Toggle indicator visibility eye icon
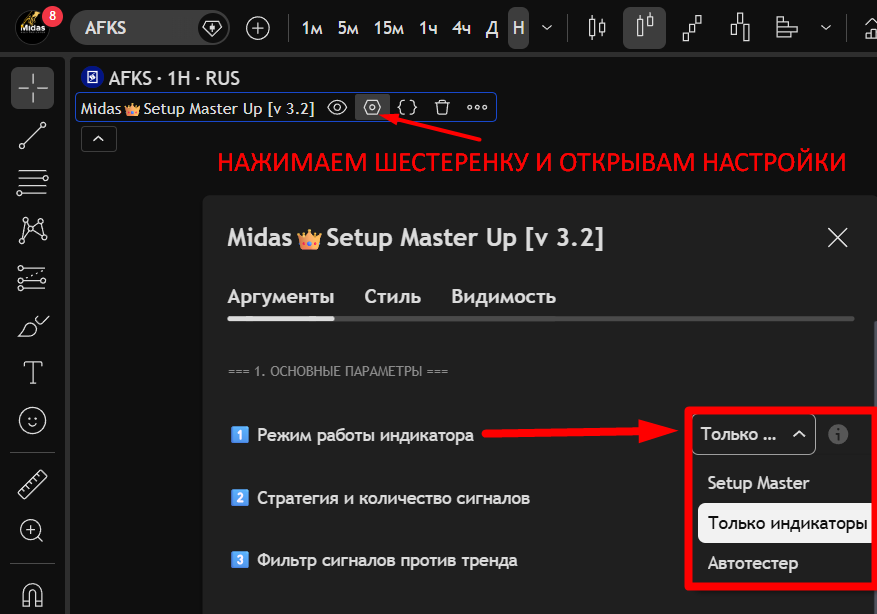The height and width of the screenshot is (614, 877). (338, 107)
